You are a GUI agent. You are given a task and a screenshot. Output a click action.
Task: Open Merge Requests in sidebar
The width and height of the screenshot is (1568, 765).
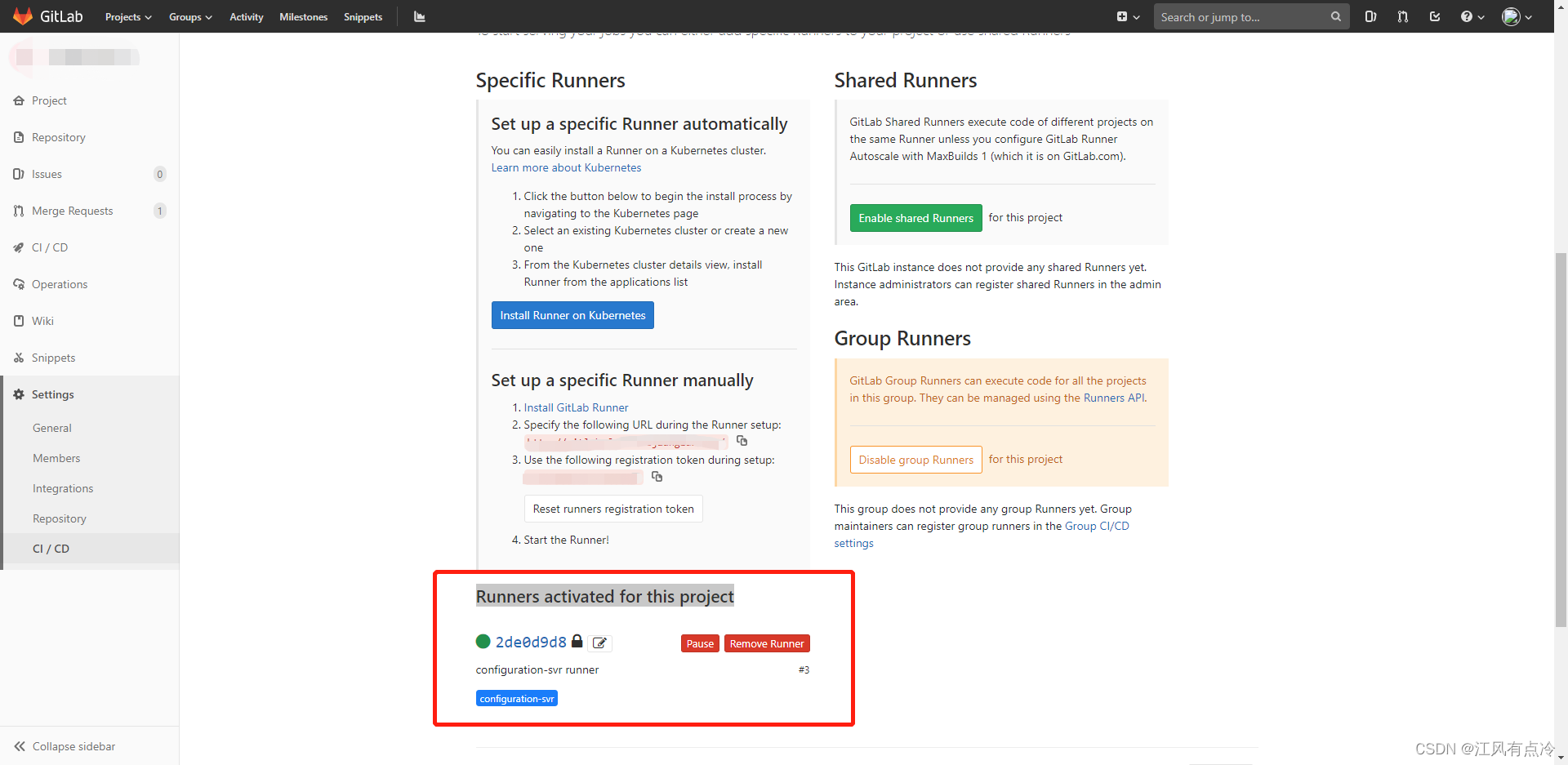coord(89,211)
